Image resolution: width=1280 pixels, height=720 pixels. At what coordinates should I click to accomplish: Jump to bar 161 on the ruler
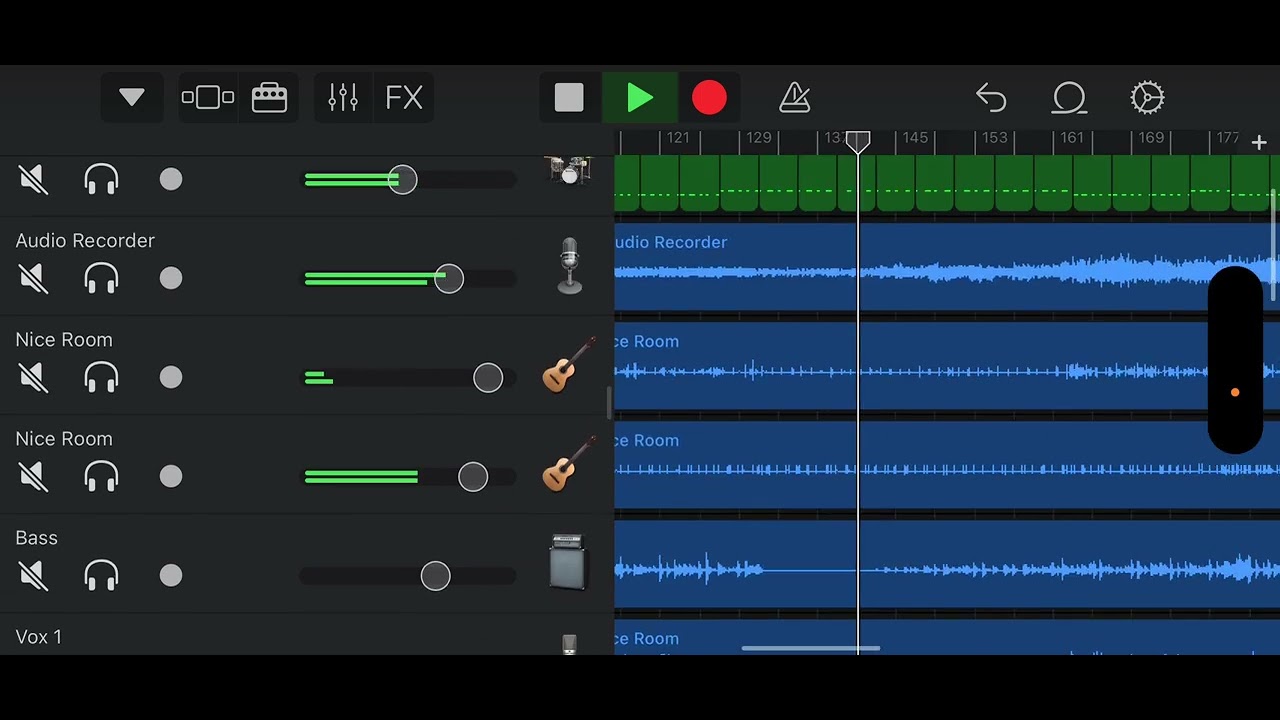point(1072,138)
